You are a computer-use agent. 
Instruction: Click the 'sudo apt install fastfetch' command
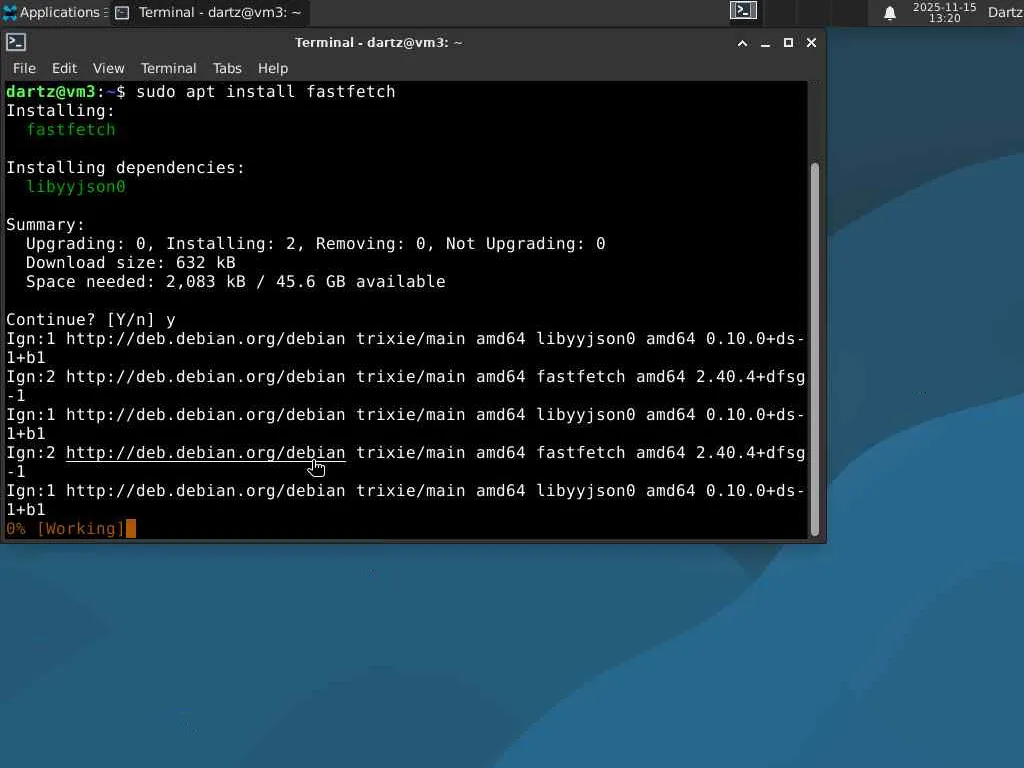[266, 91]
